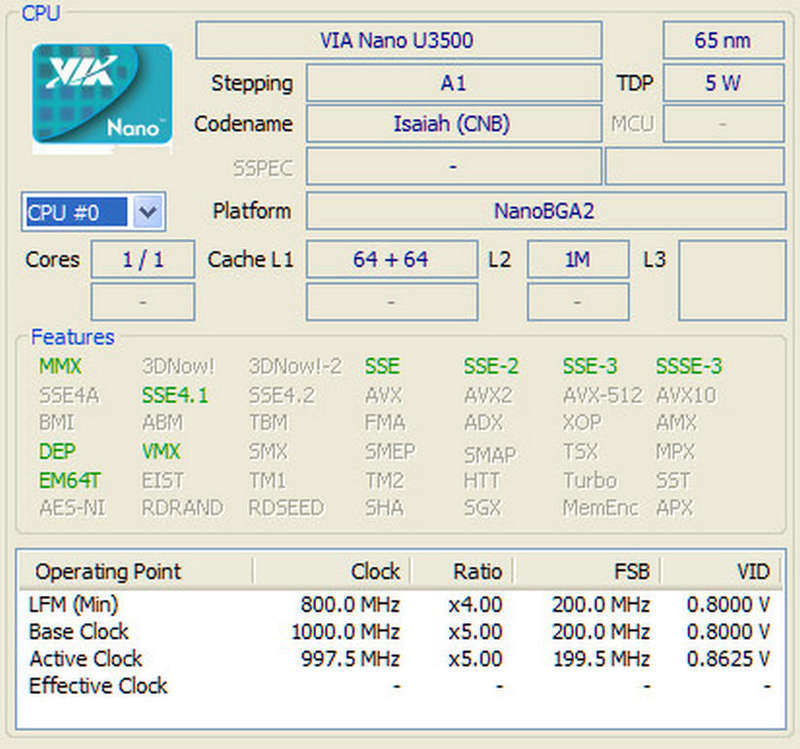Click the DEP feature label

(57, 452)
